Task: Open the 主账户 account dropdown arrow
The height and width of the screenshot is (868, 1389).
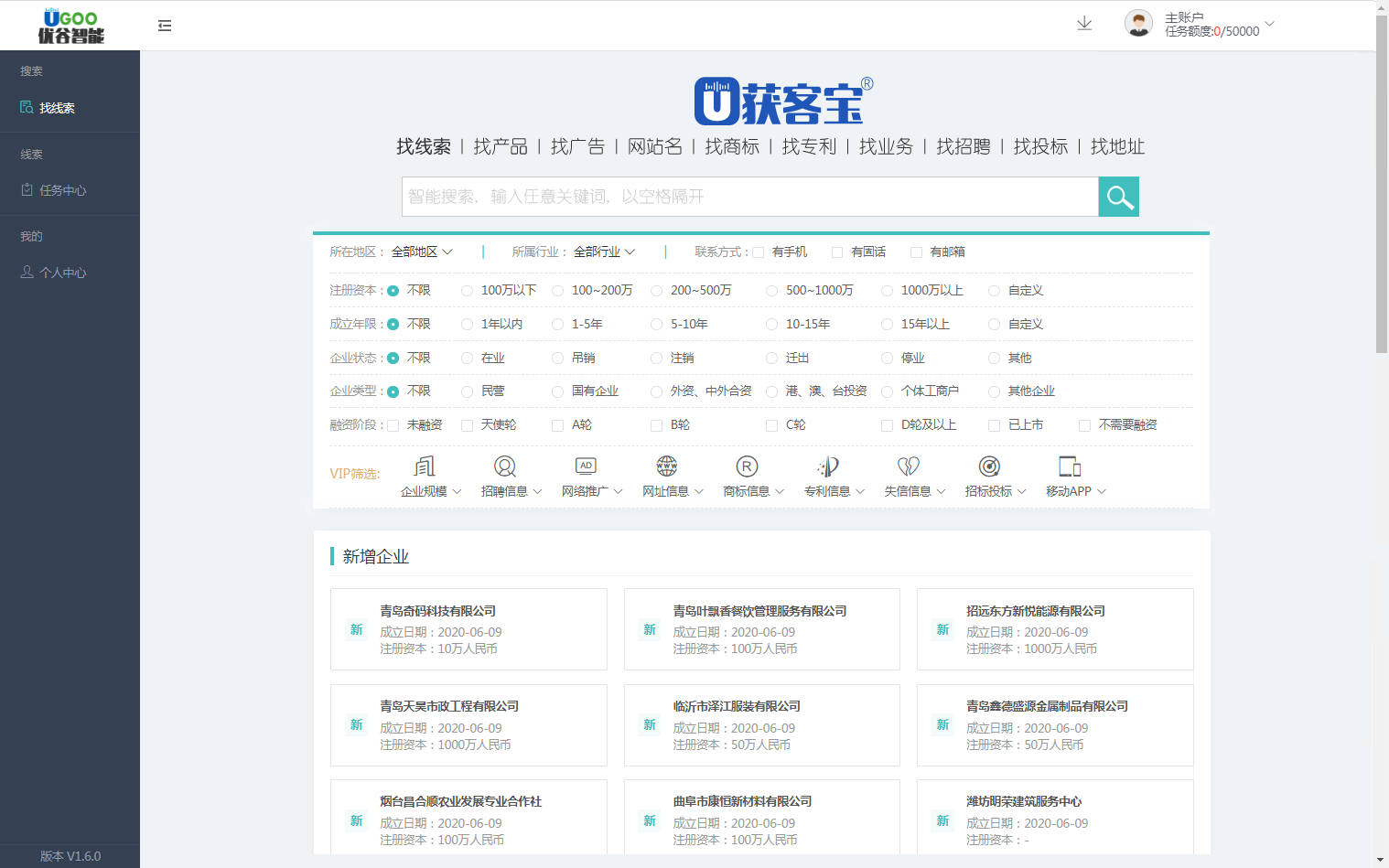Action: (1269, 24)
